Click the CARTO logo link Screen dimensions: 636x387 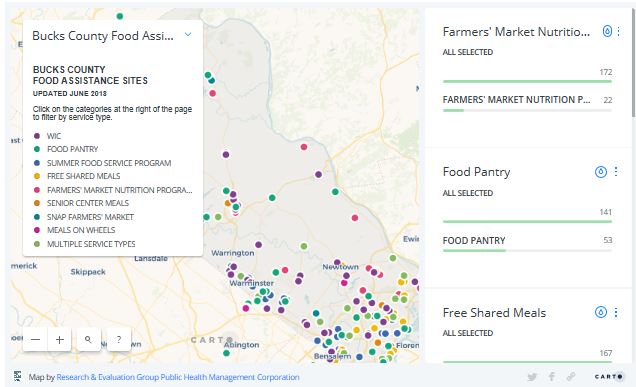pos(608,377)
